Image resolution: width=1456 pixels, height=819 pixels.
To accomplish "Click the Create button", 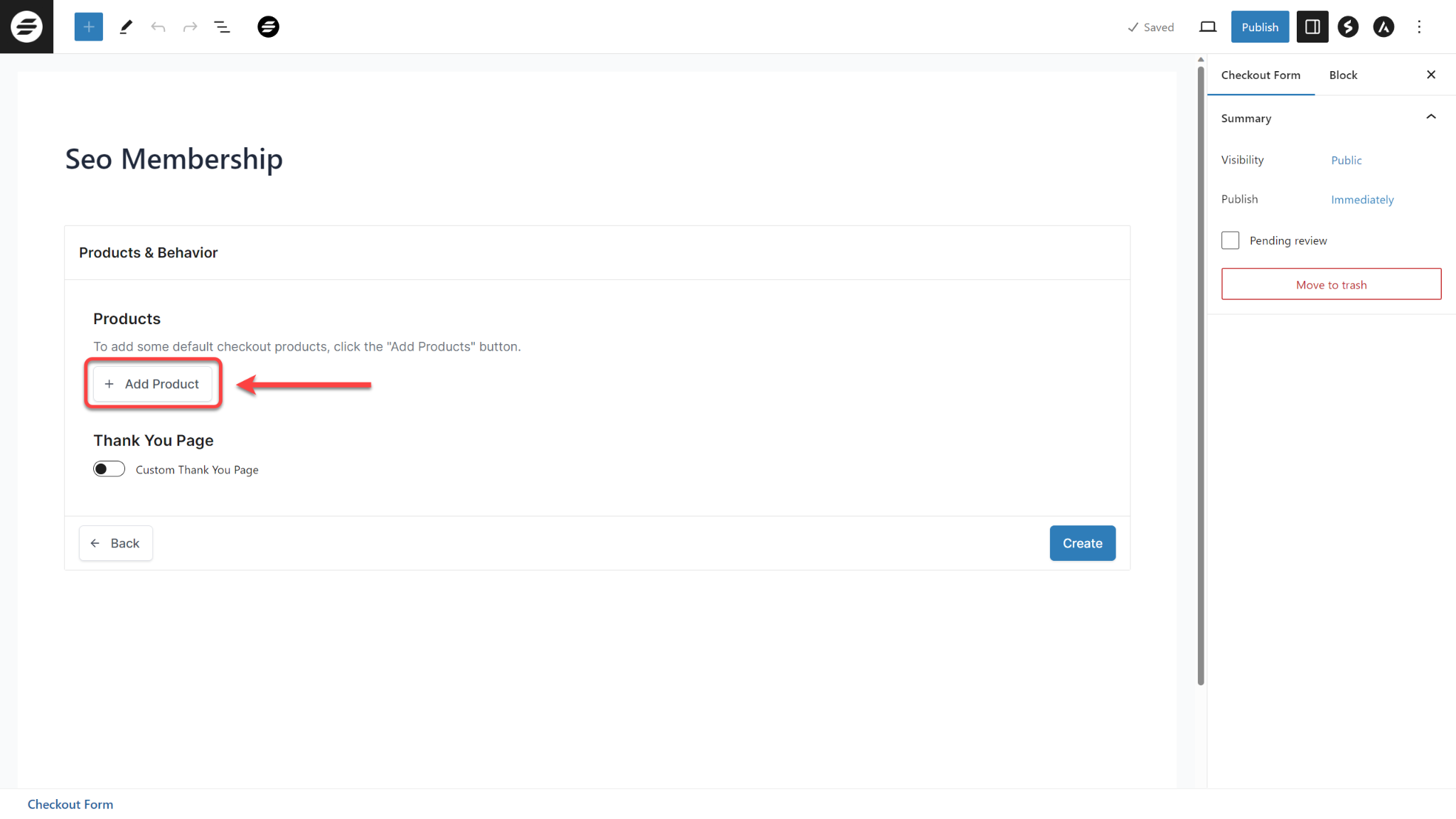I will click(x=1082, y=542).
